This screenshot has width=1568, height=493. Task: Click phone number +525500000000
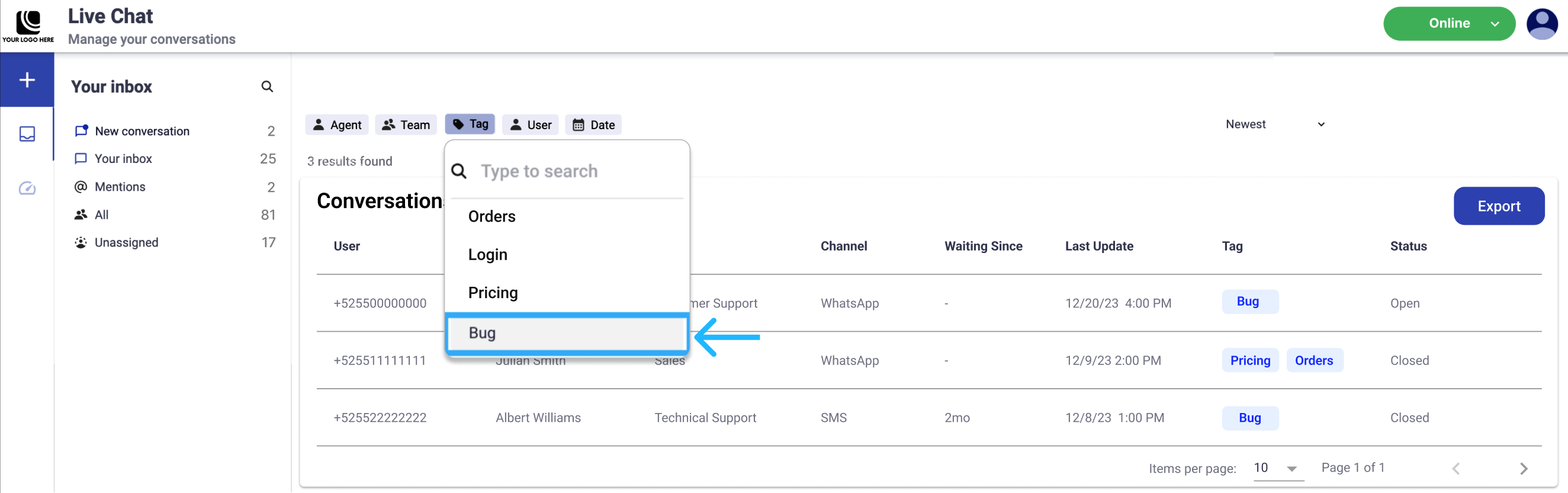pos(380,303)
